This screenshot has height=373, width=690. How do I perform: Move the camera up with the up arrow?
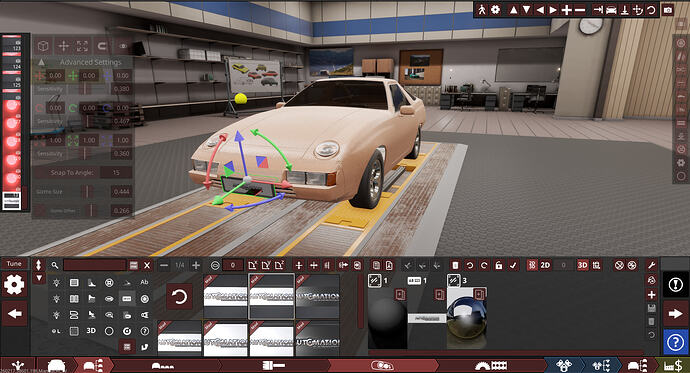tap(513, 10)
